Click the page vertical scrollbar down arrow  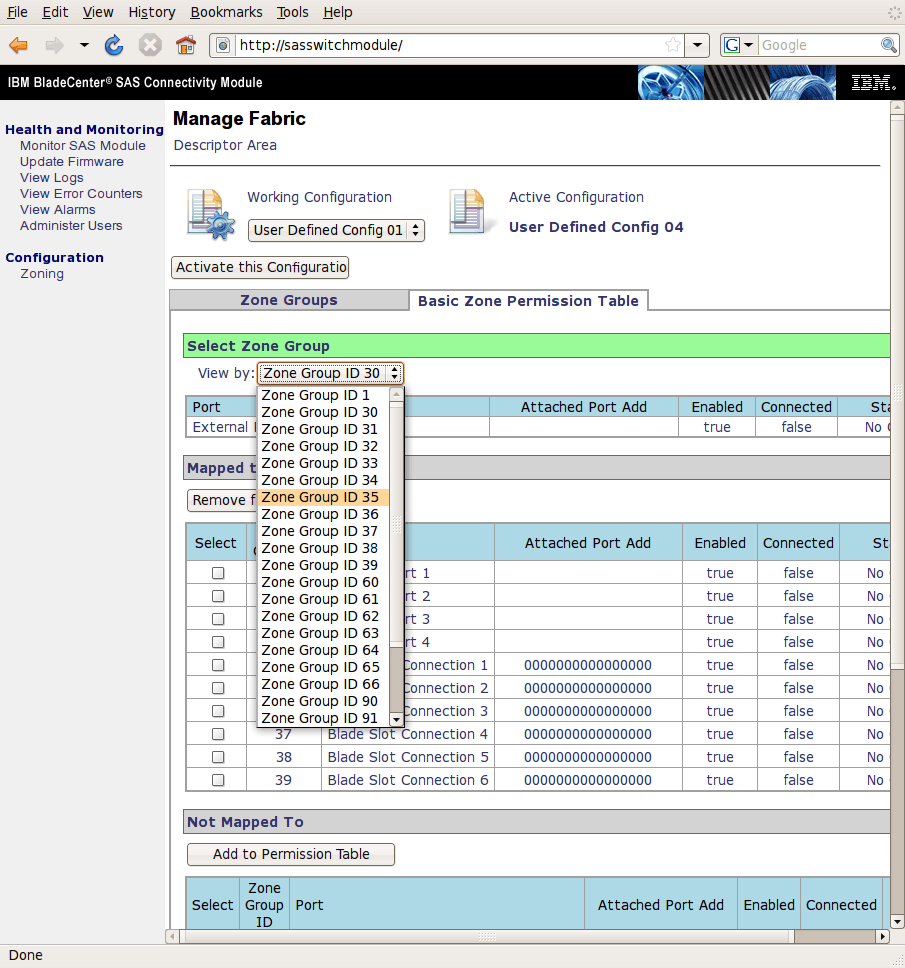[897, 922]
